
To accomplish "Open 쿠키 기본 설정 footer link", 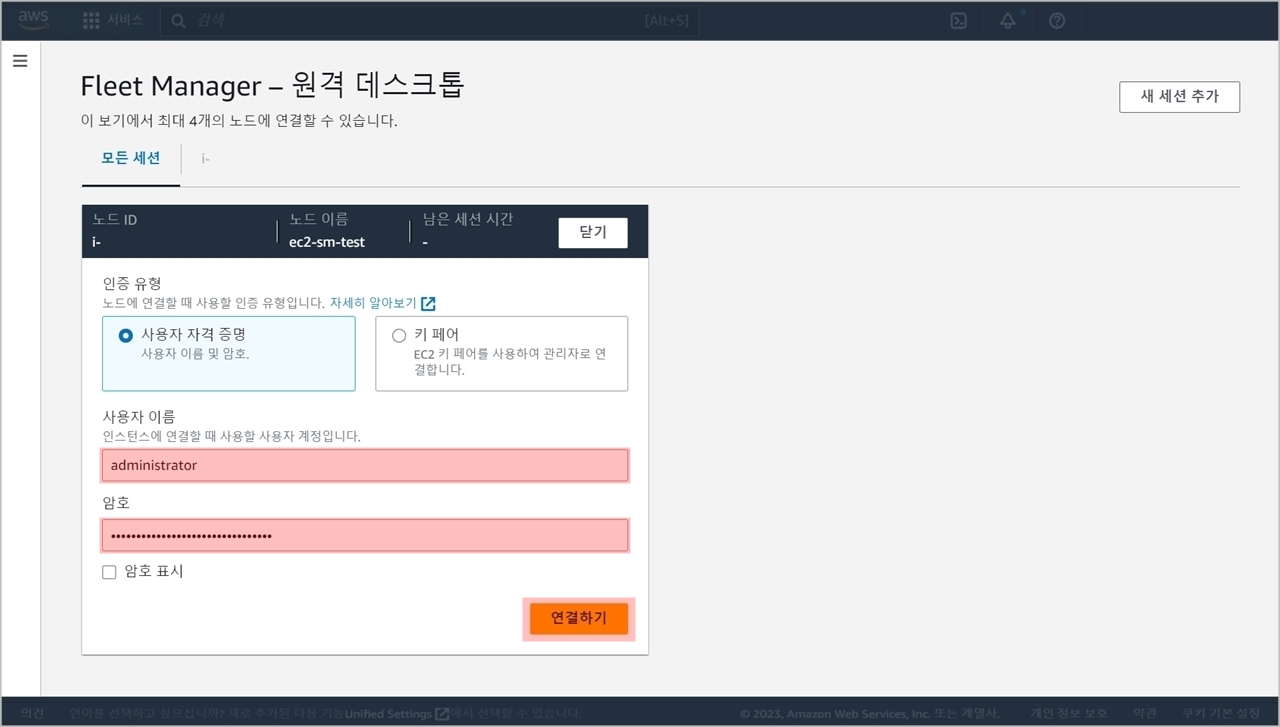I will click(x=1221, y=714).
